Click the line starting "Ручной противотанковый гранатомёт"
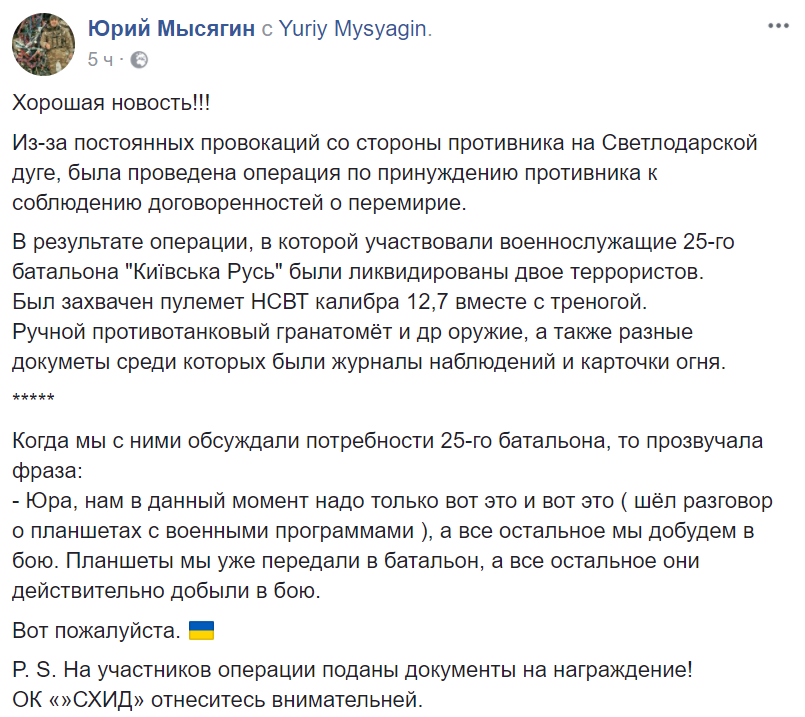The image size is (805, 717). [x=352, y=332]
